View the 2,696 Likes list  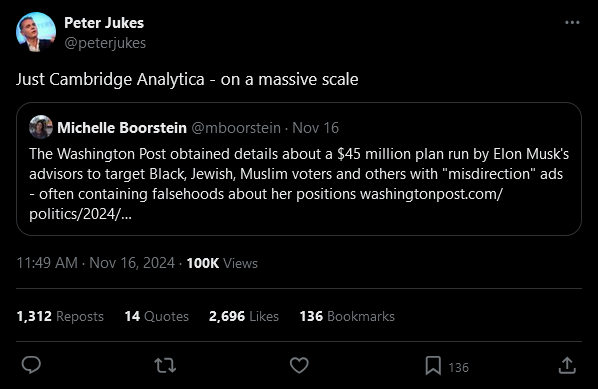(x=244, y=316)
